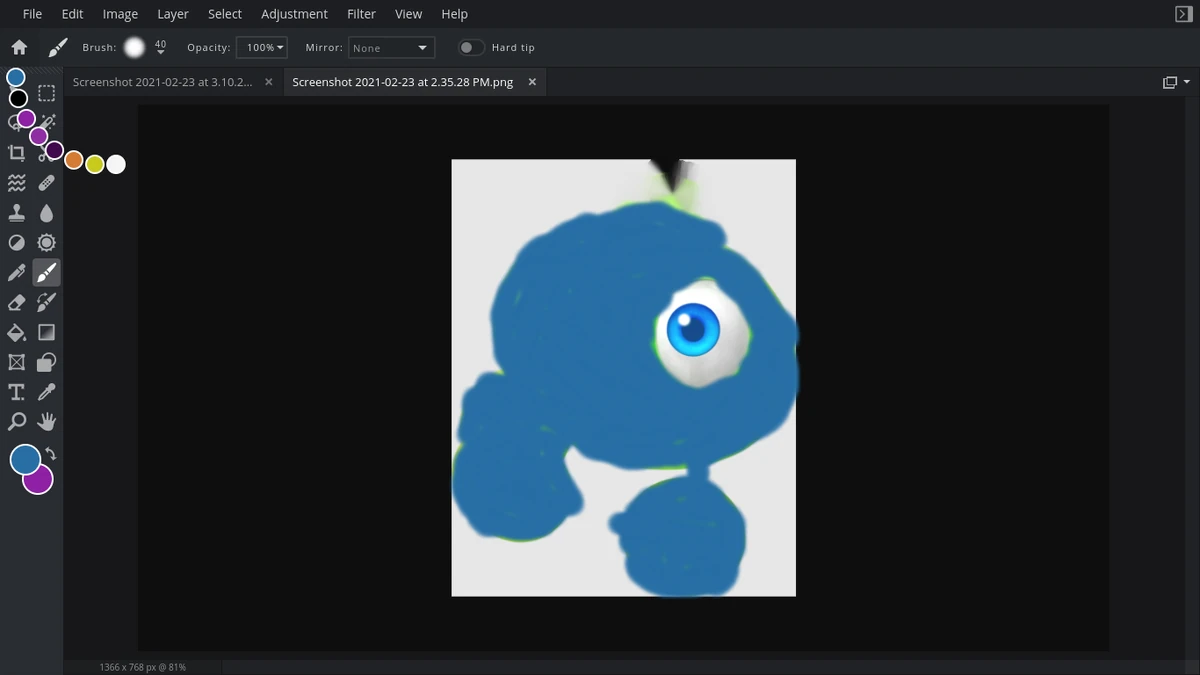This screenshot has width=1200, height=675.
Task: Enable the Hard tip toggle
Action: point(471,47)
